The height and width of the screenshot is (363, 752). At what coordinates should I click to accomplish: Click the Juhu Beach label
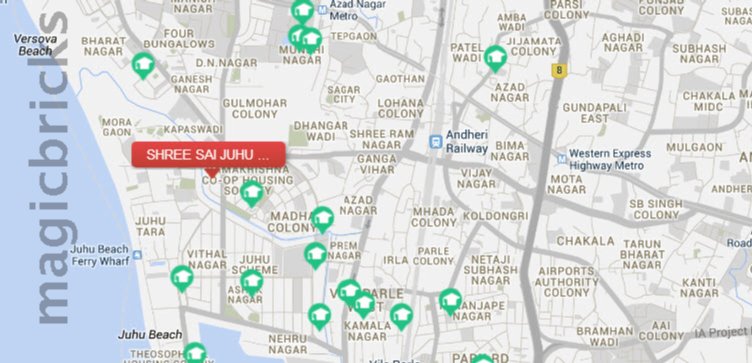(x=150, y=334)
